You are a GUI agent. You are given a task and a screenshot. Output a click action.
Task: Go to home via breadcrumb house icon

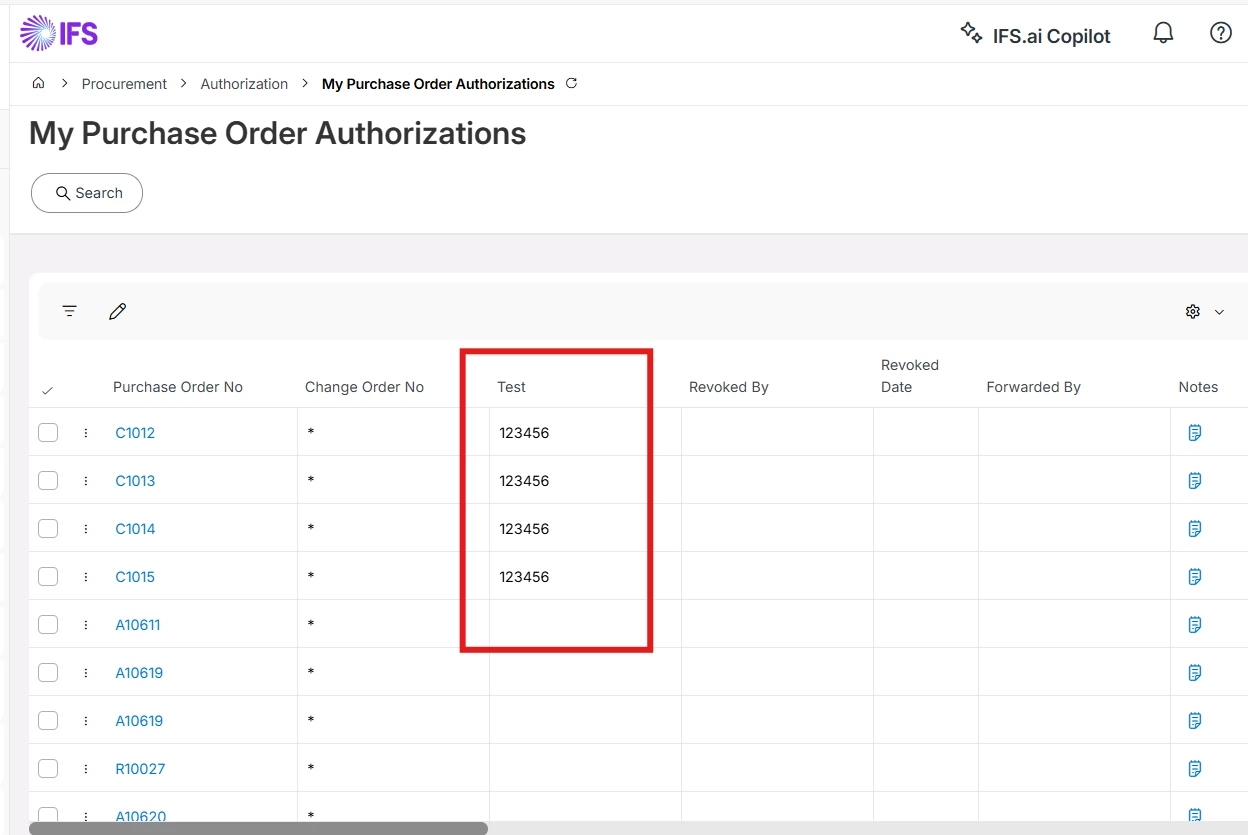tap(38, 83)
